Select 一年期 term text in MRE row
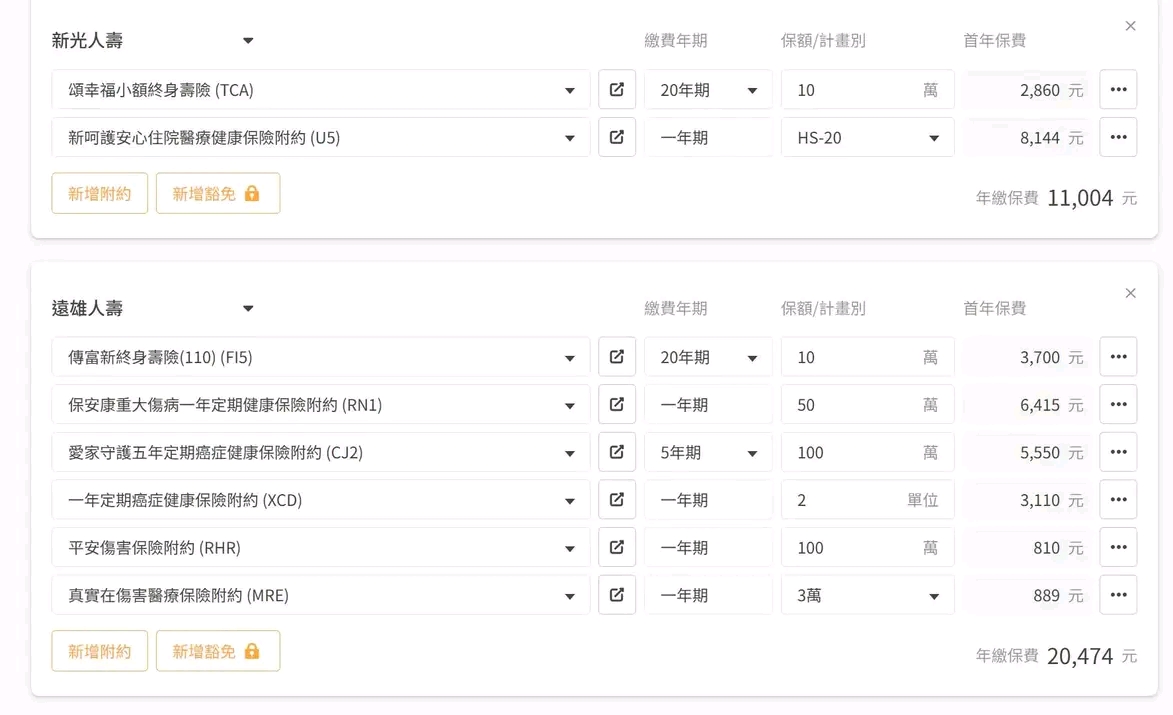The image size is (1173, 715). [684, 596]
